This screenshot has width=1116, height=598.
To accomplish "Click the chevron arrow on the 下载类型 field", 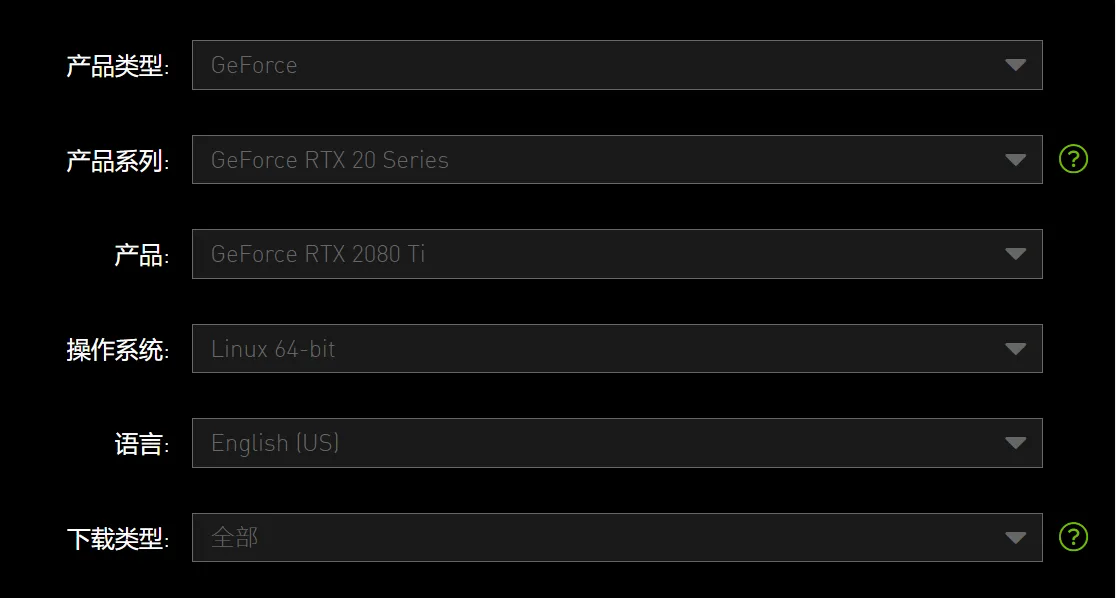I will pyautogui.click(x=1016, y=537).
